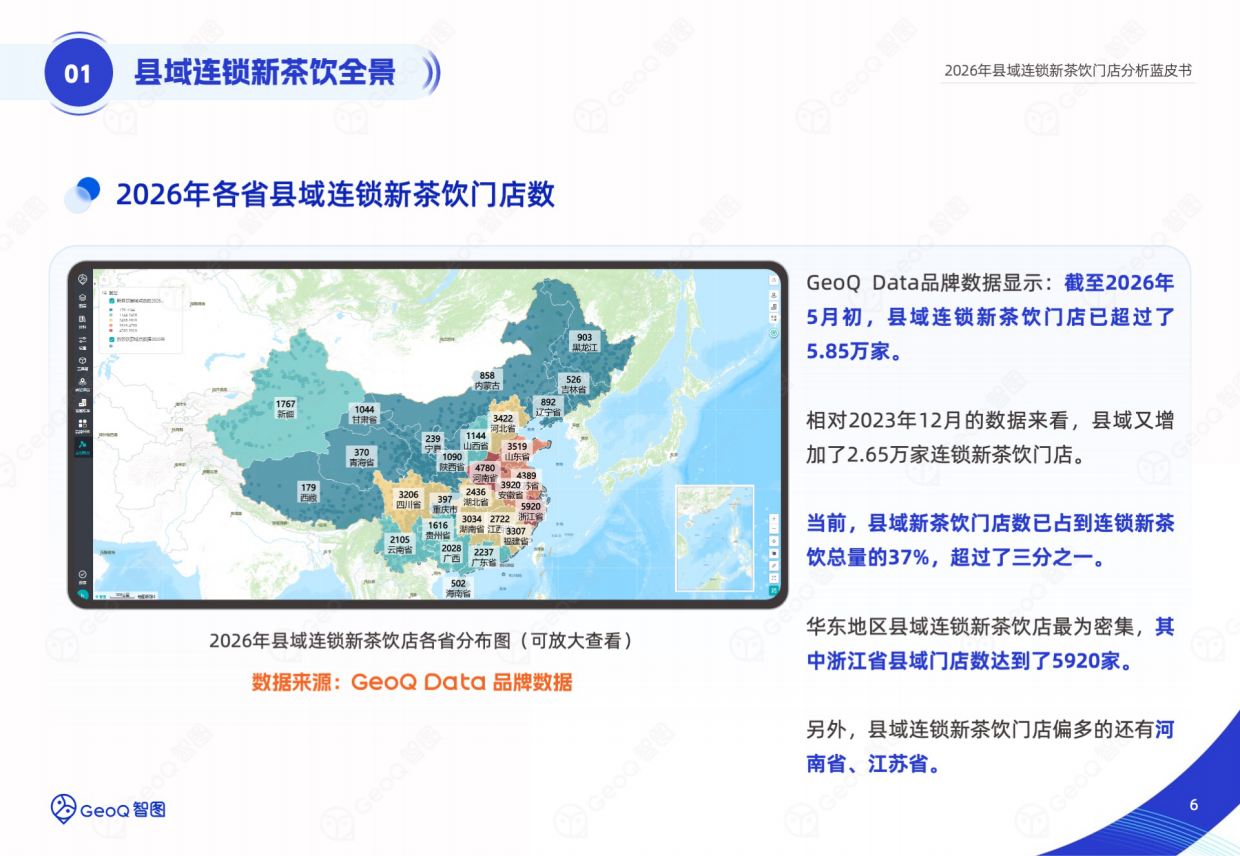Open the layers icon in map sidebar
Viewport: 1240px width, 856px height.
click(83, 299)
